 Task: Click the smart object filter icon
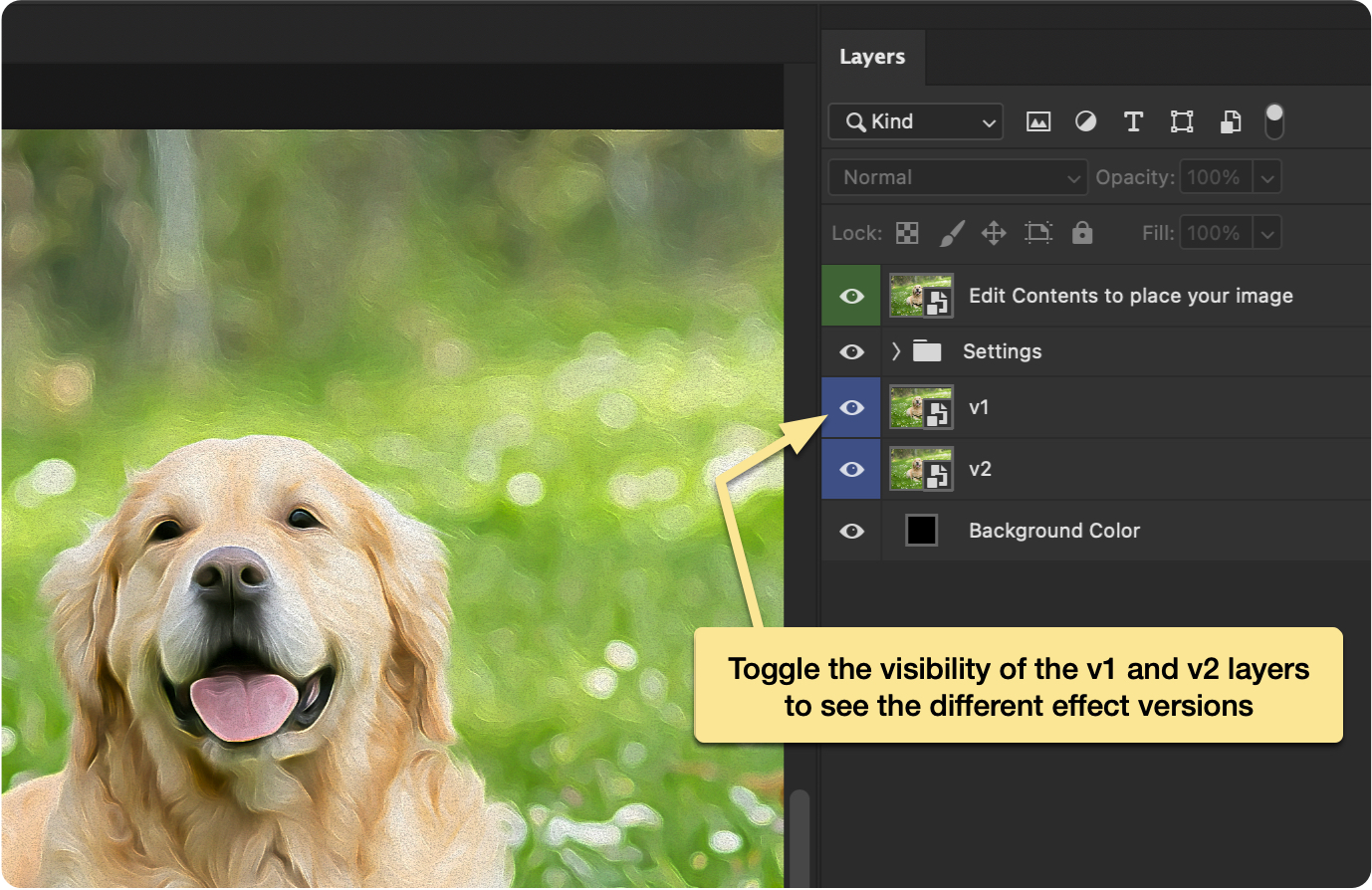[x=1231, y=121]
